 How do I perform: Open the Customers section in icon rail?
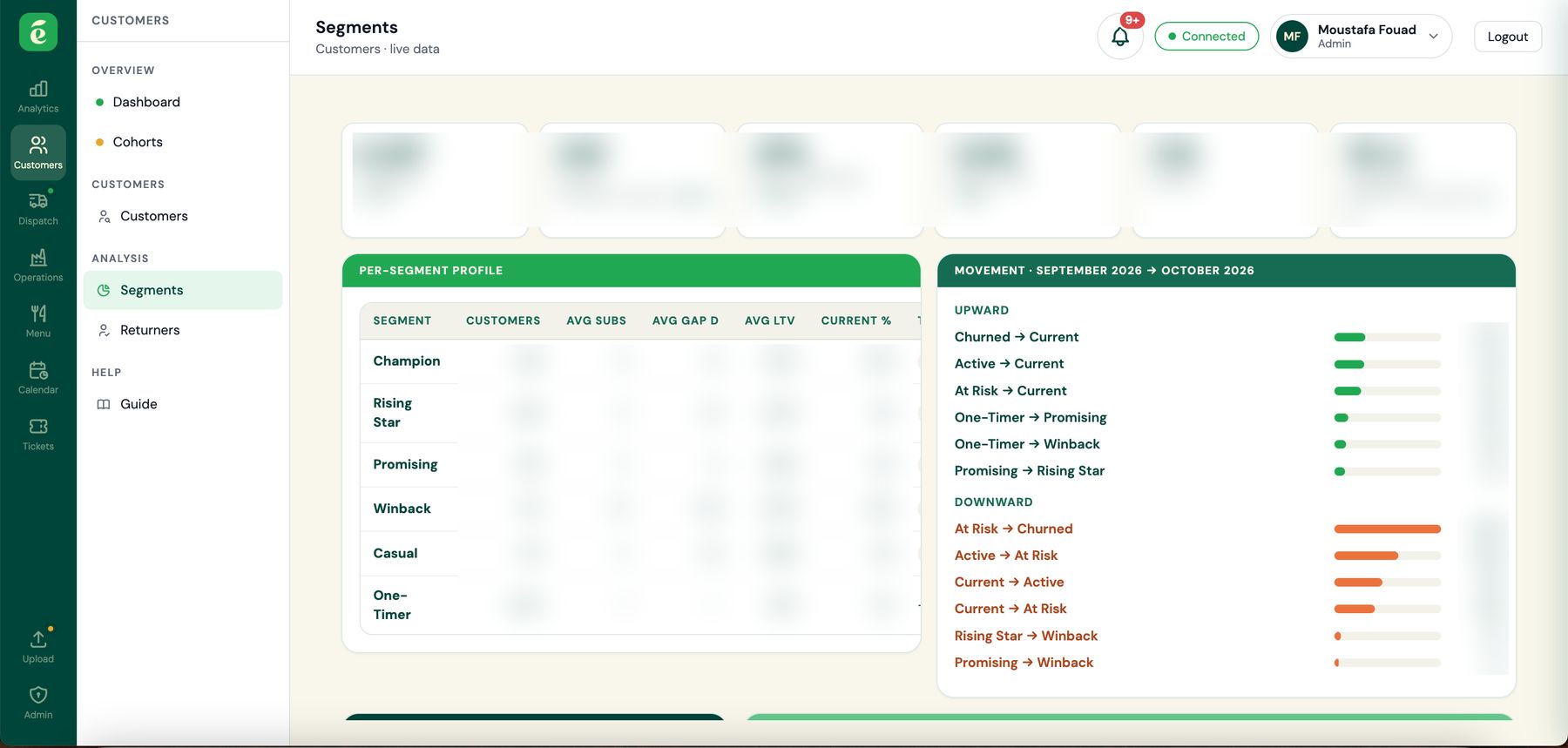click(38, 152)
